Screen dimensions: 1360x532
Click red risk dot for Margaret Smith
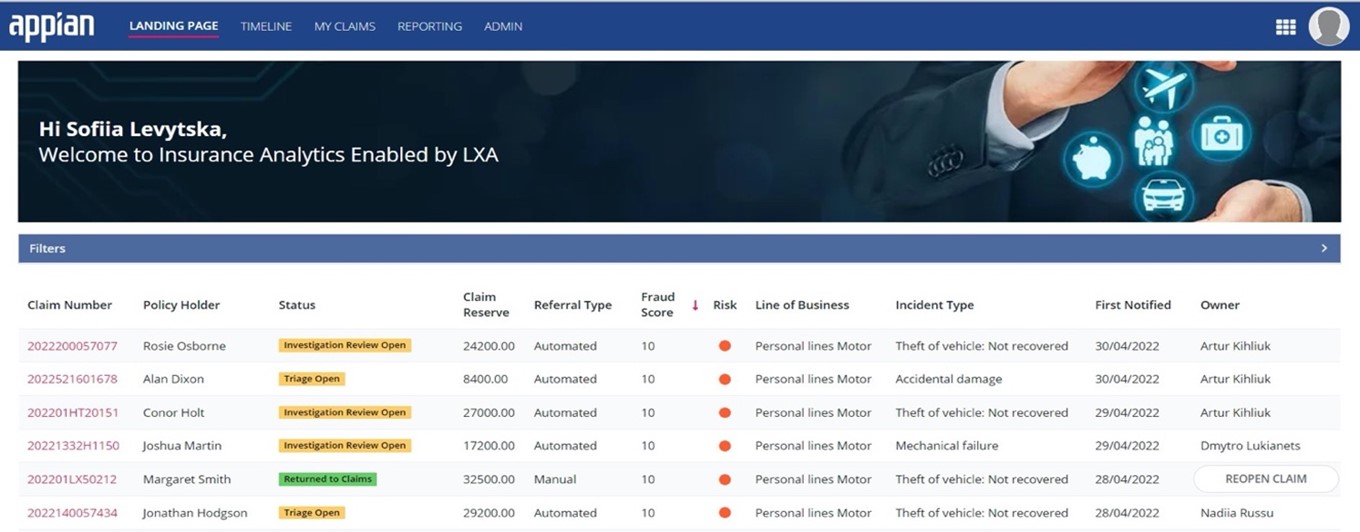tap(725, 479)
